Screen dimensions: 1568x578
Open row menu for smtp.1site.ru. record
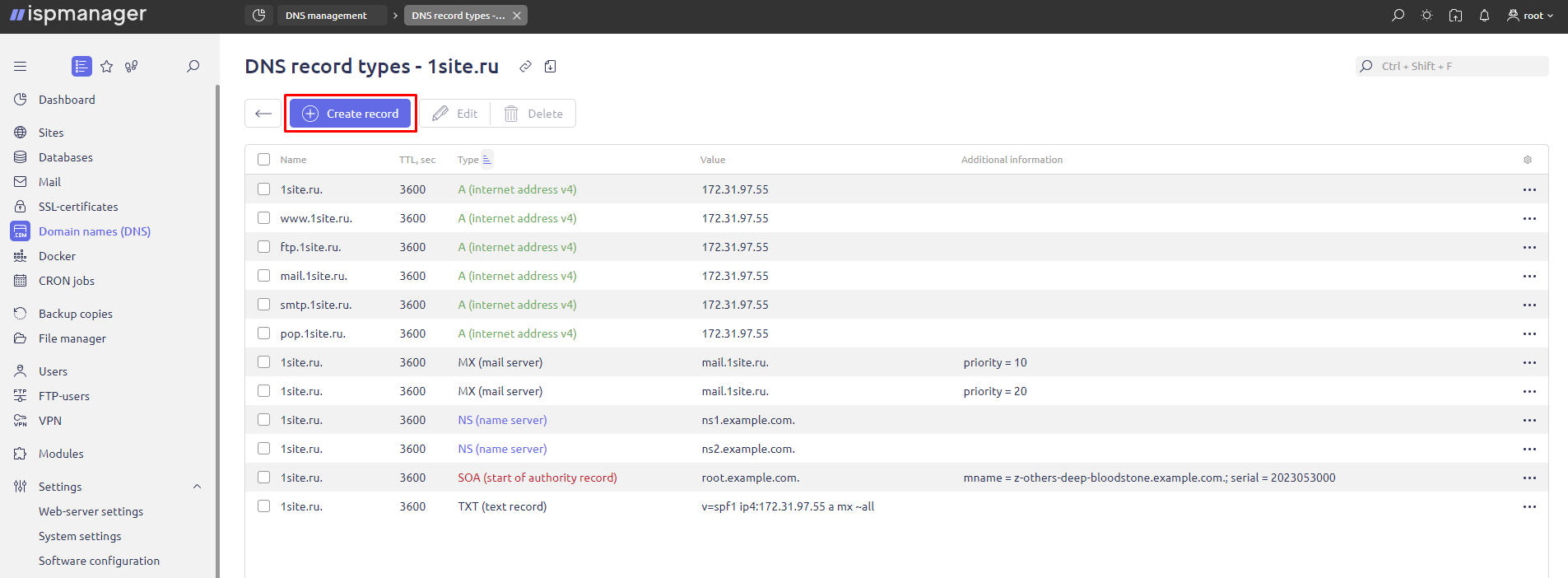click(1529, 305)
